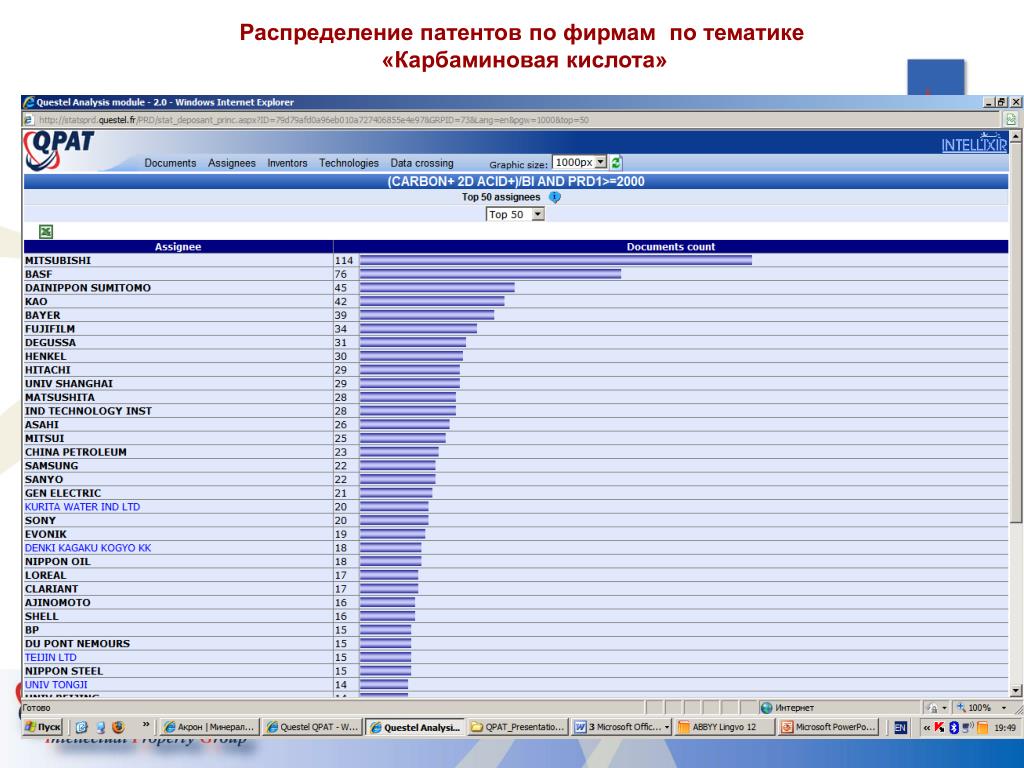Click the BASF bar in the chart
The image size is (1024, 768).
490,274
